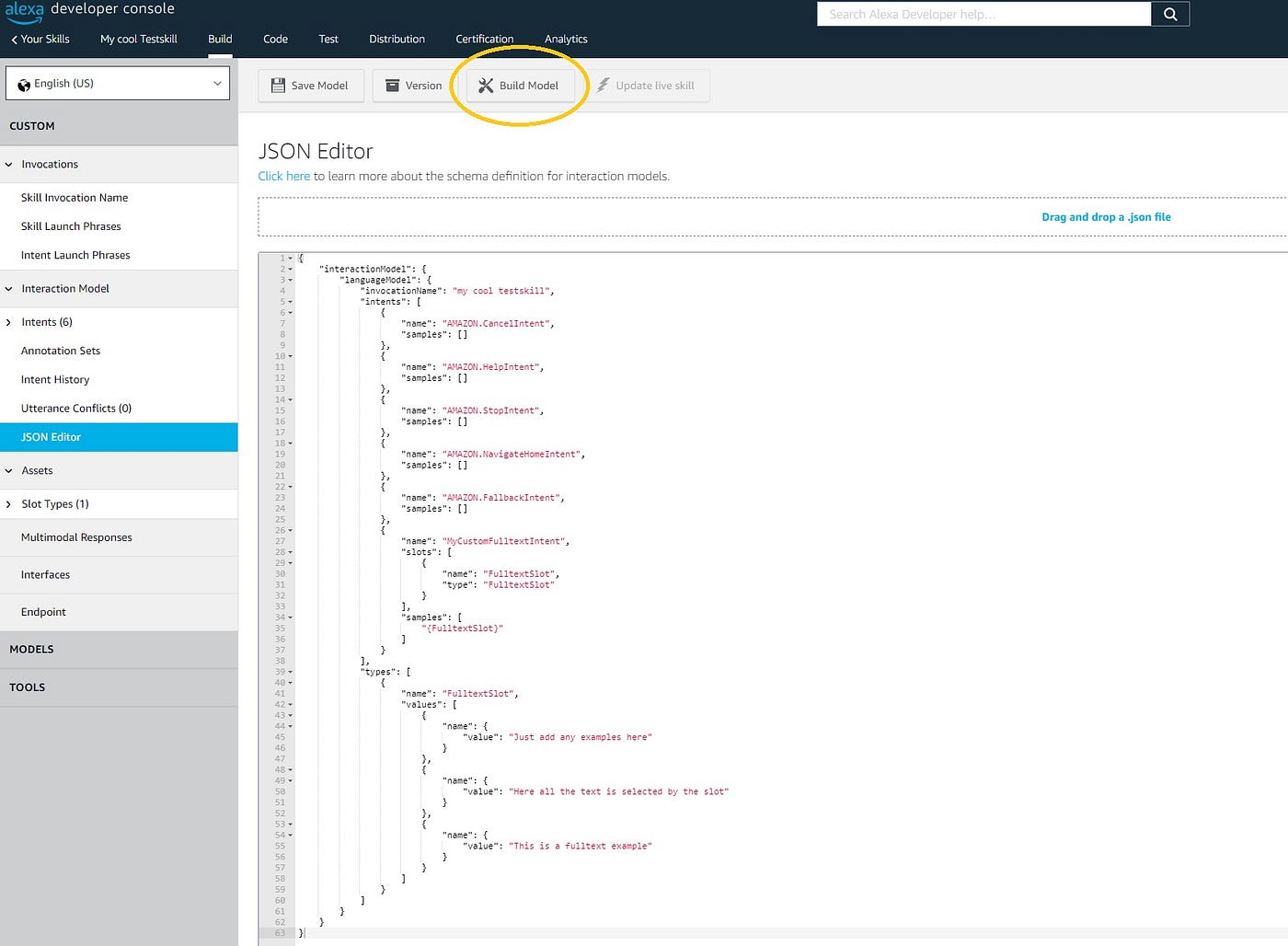Click the Version archive box icon
The width and height of the screenshot is (1288, 946).
(392, 86)
